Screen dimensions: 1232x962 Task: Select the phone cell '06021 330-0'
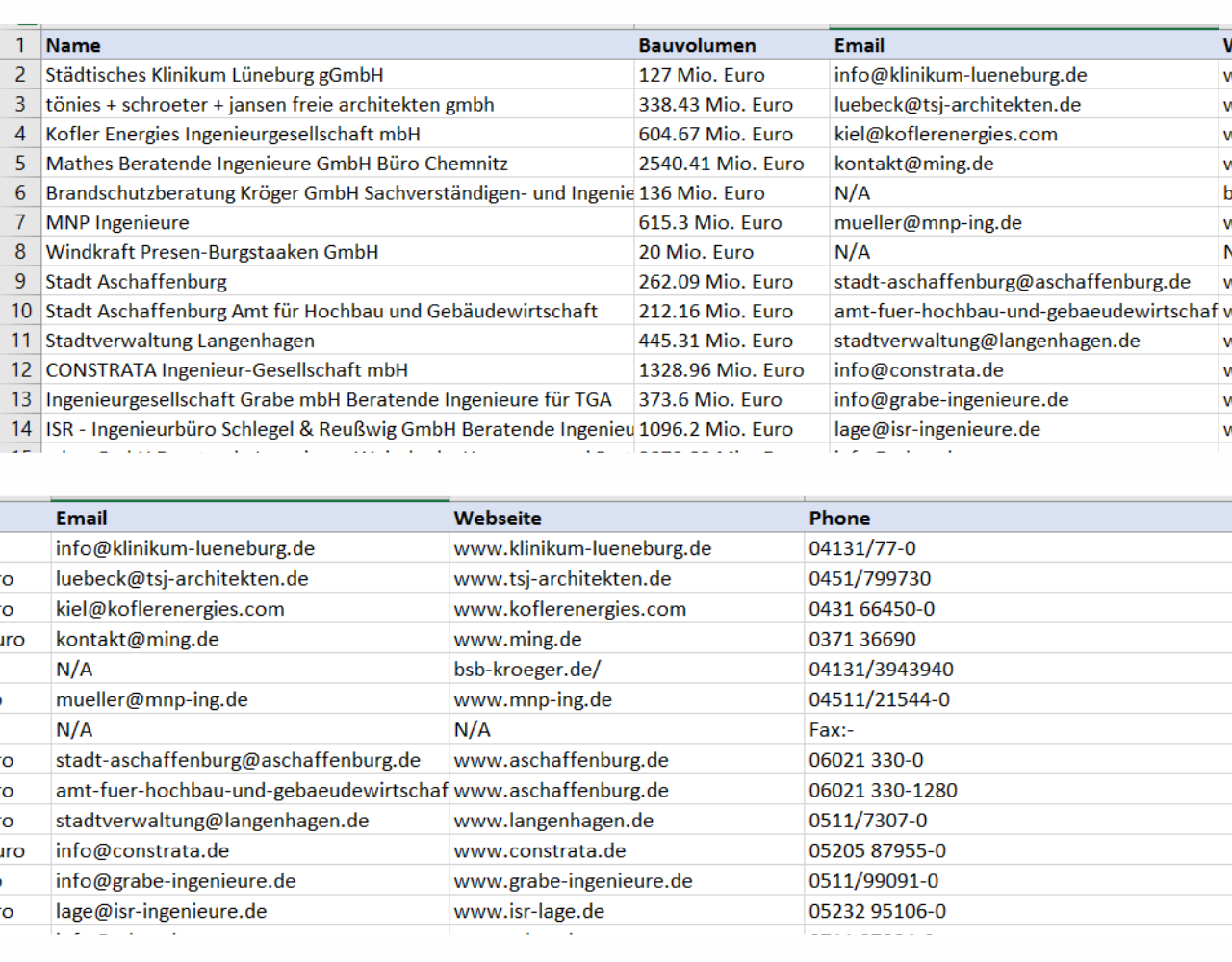click(x=1018, y=760)
